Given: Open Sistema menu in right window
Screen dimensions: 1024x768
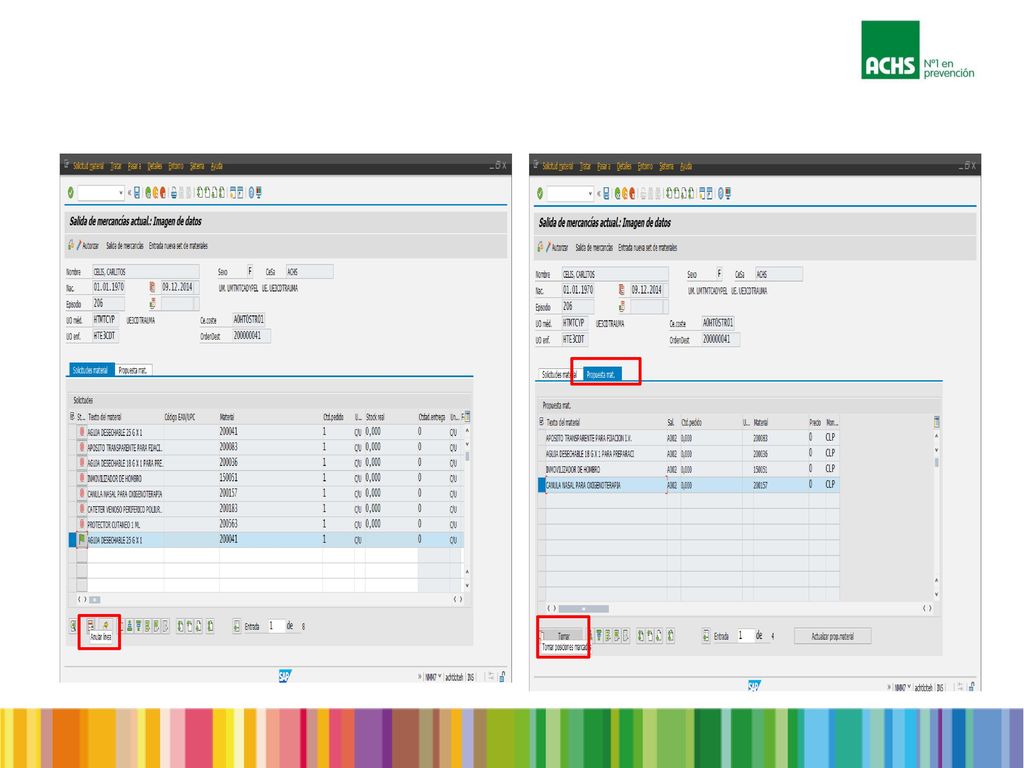Looking at the screenshot, I should tap(666, 166).
